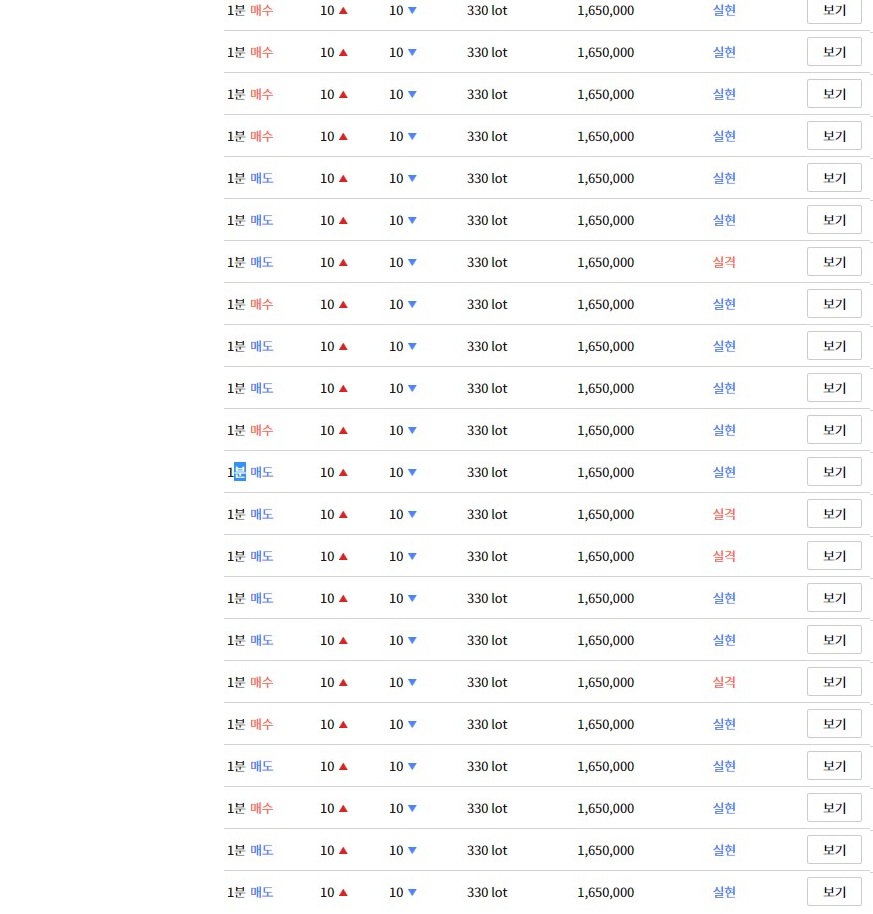Click 330 lot in the 매수 실격 row
This screenshot has width=873, height=914.
tap(487, 682)
